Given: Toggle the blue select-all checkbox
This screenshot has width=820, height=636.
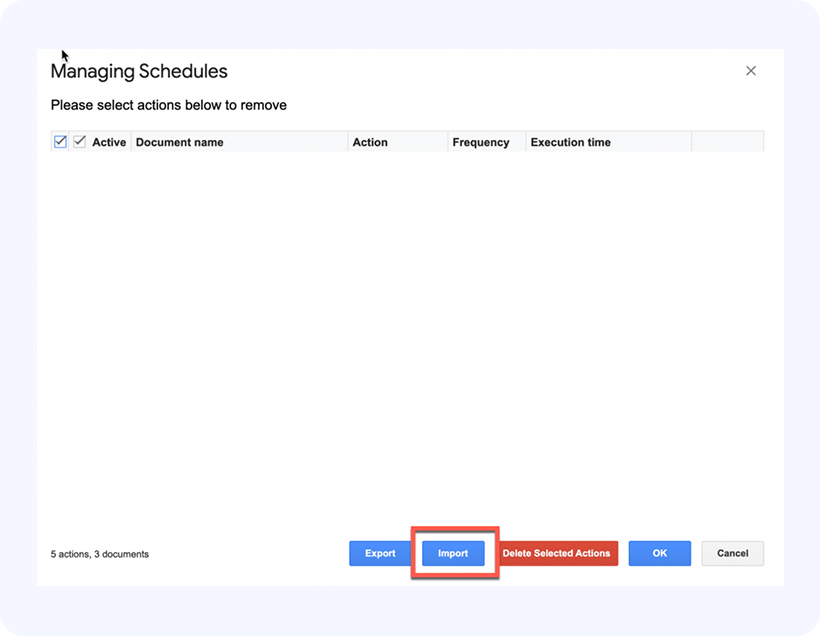Looking at the screenshot, I should (60, 142).
